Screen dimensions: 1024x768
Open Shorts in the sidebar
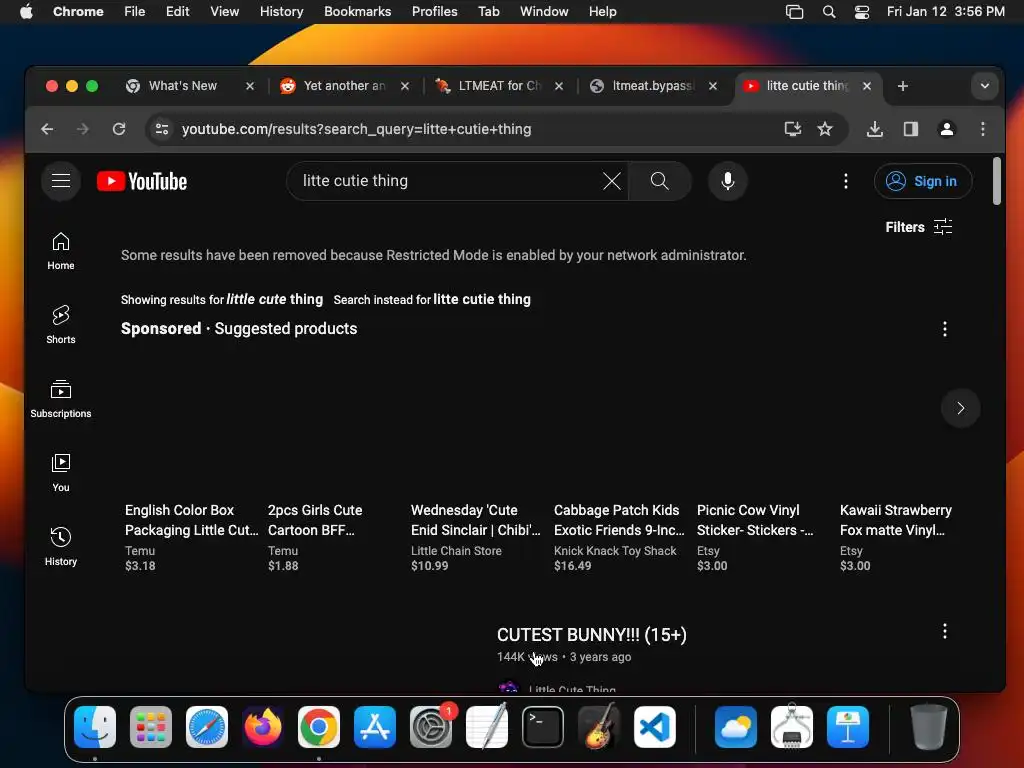(61, 325)
